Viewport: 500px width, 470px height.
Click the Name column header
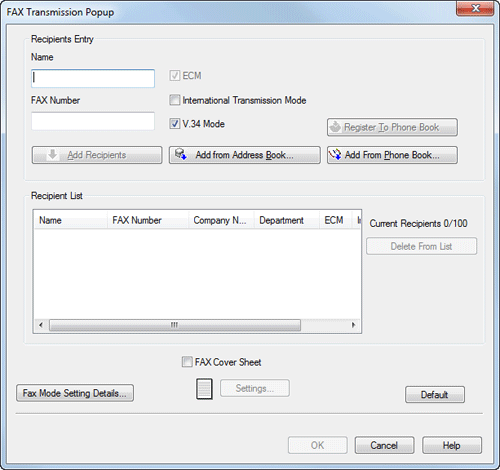[x=71, y=220]
